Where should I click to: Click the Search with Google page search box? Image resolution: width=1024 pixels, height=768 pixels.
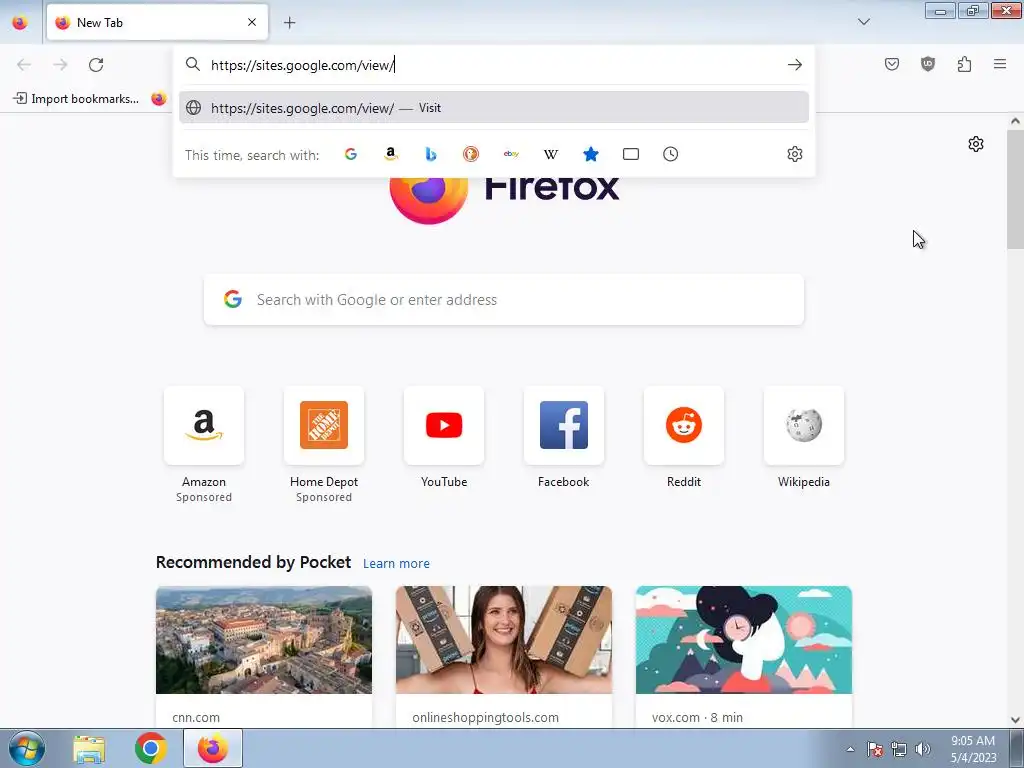click(x=504, y=300)
